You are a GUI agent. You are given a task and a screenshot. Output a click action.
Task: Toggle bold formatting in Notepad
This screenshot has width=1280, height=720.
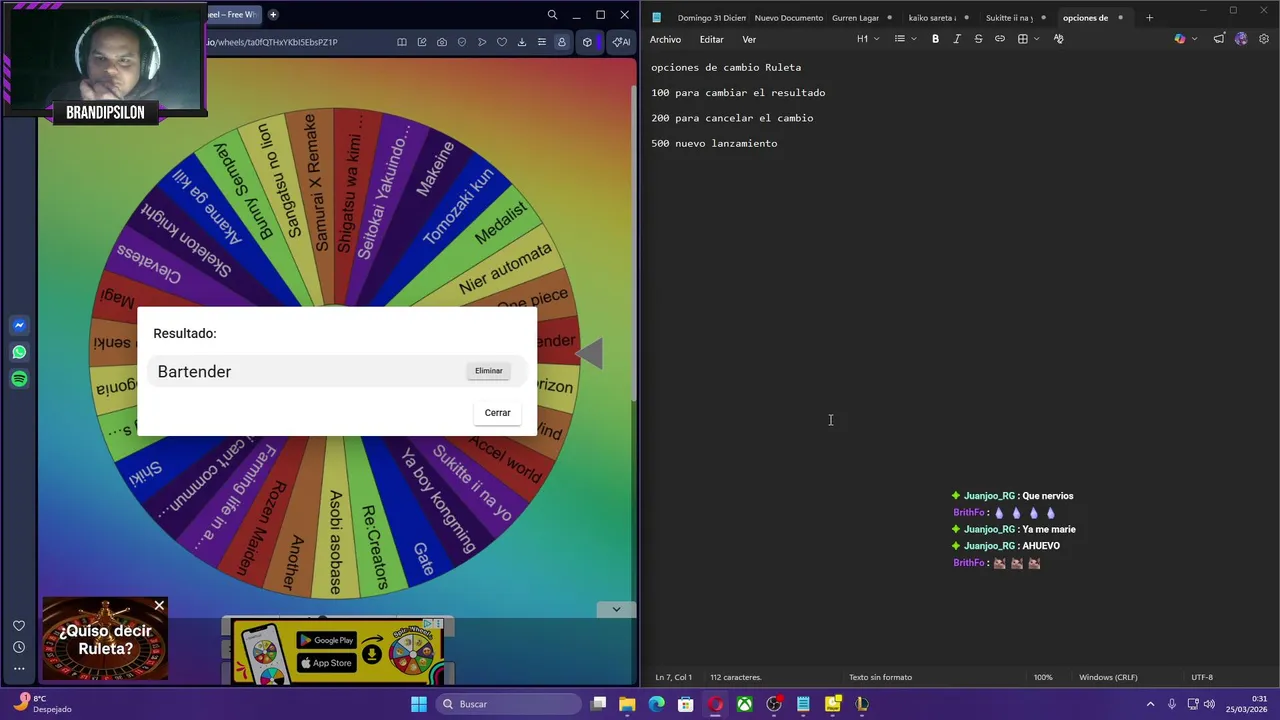pyautogui.click(x=935, y=39)
